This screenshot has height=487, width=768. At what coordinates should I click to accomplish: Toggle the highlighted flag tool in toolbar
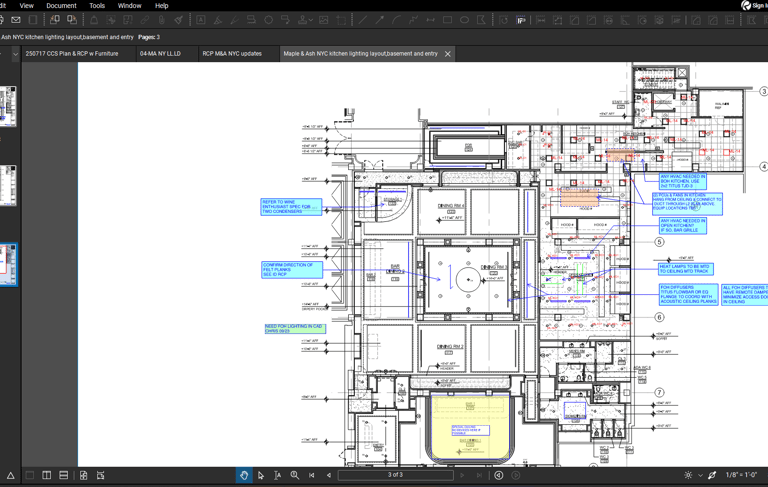tap(521, 20)
